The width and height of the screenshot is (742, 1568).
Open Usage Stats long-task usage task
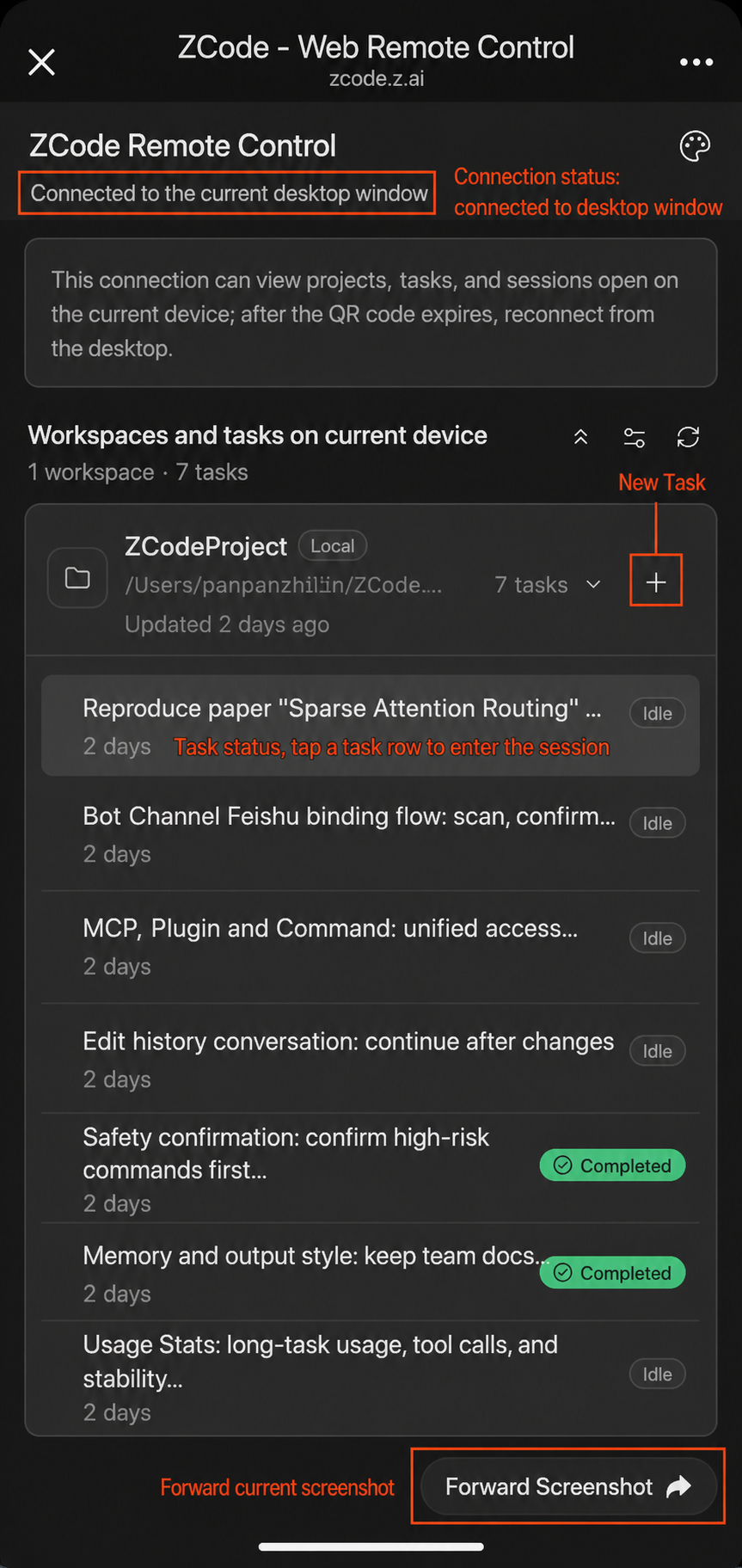tap(371, 1378)
